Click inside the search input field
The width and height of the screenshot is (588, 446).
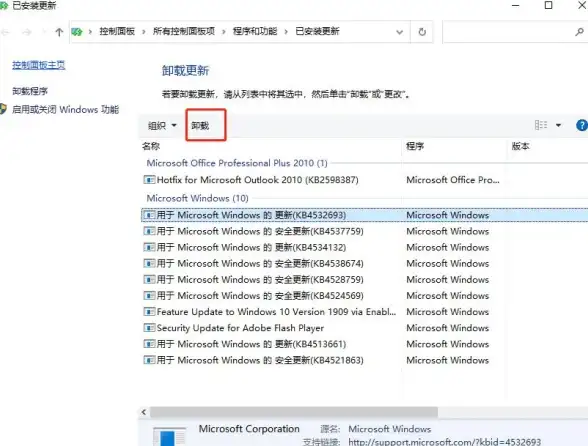508,32
